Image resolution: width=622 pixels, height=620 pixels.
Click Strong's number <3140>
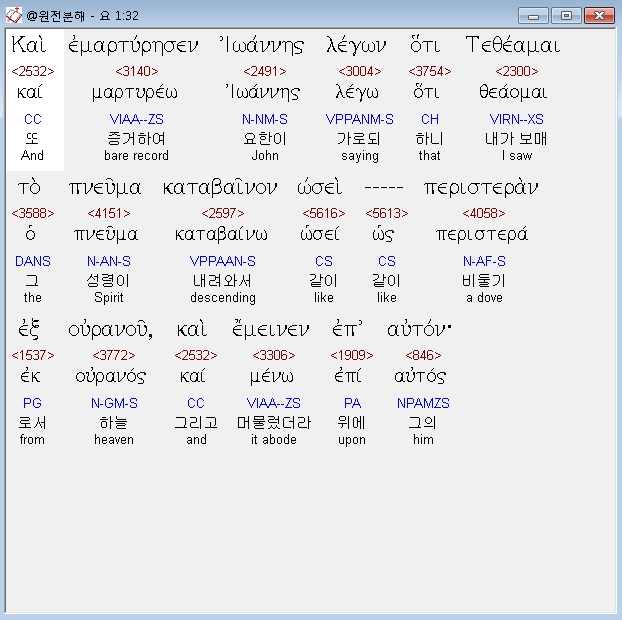point(137,71)
